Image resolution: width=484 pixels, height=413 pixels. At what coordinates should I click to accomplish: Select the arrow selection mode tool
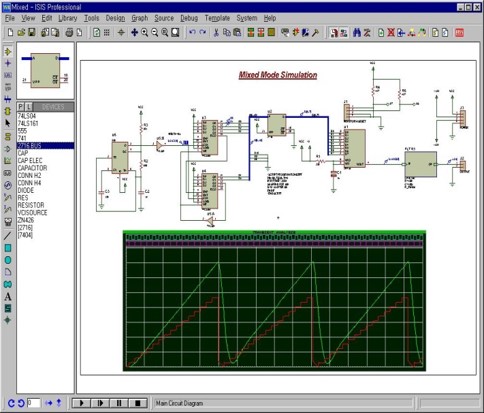(8, 123)
